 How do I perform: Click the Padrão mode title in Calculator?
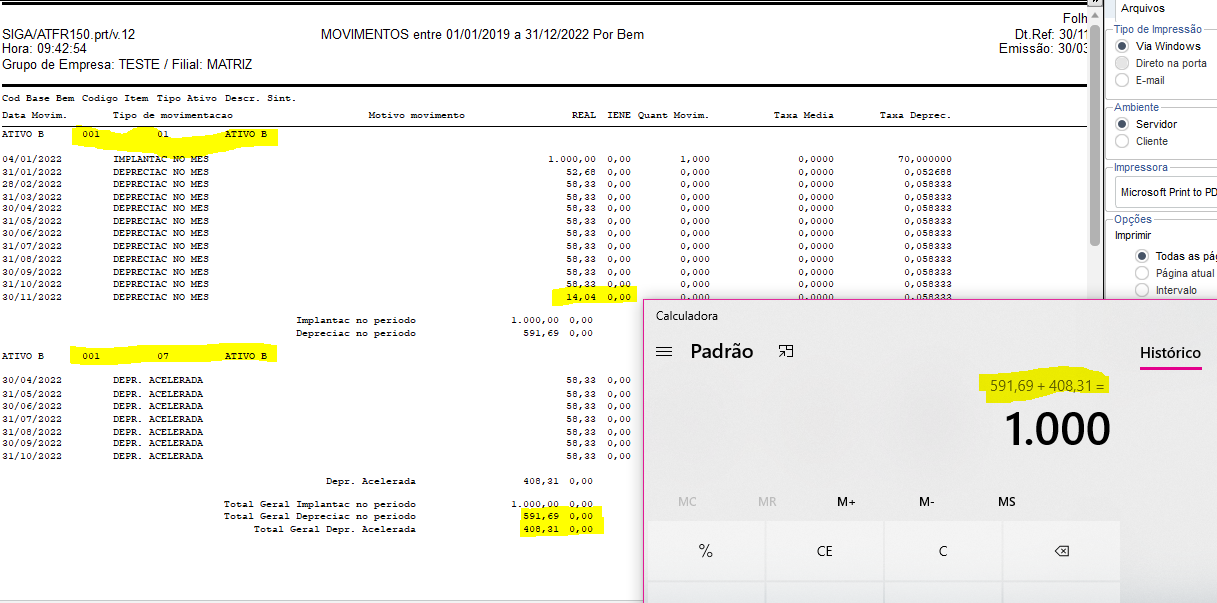pos(722,352)
